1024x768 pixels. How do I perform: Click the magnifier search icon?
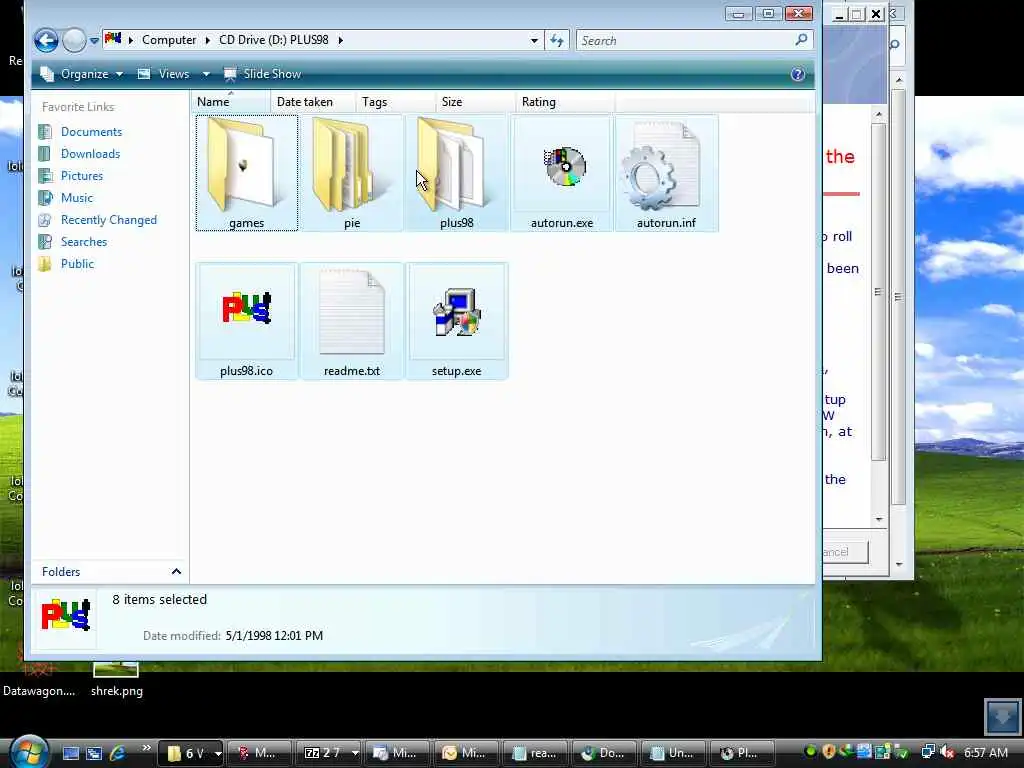pos(801,40)
